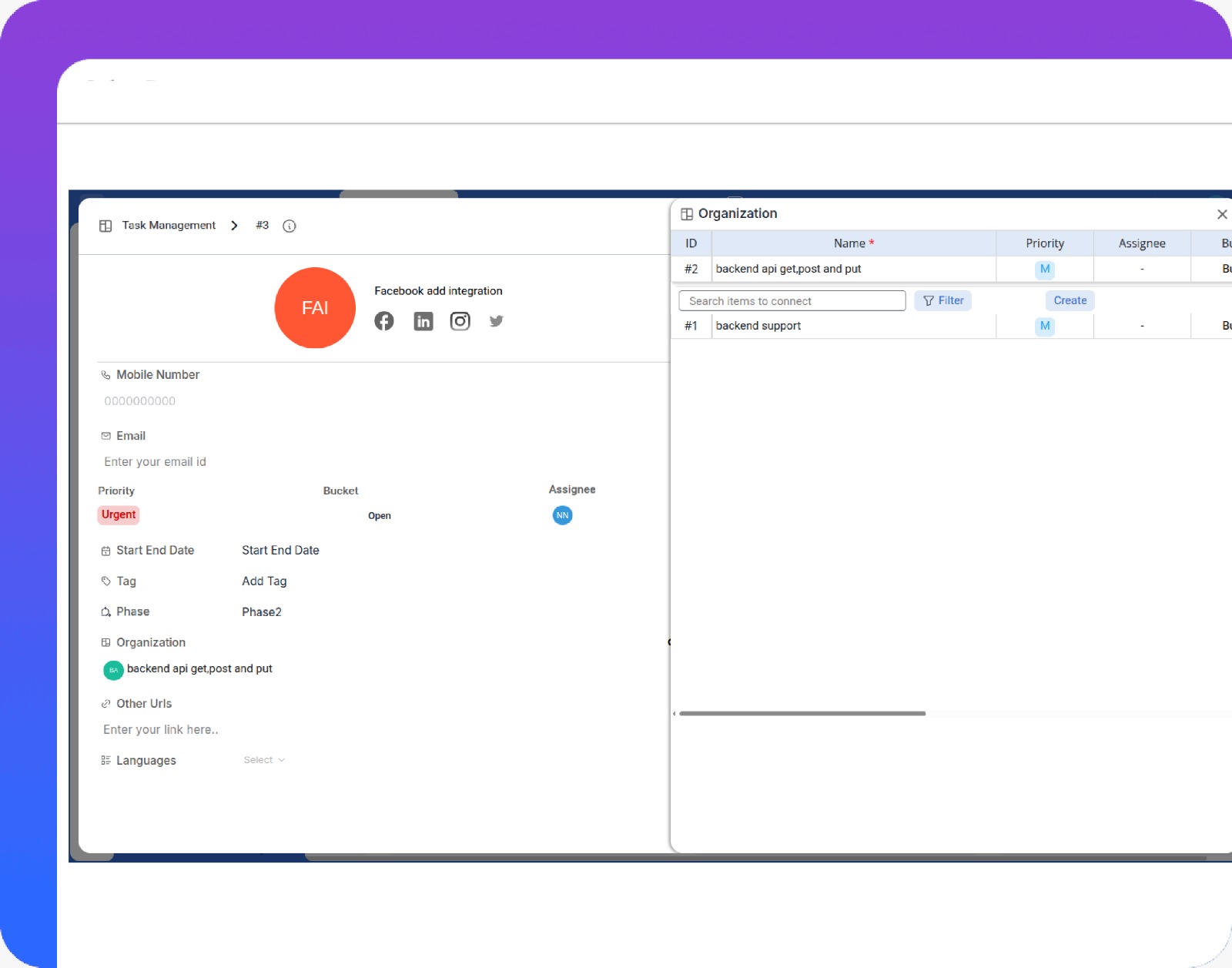Click the Urgent priority label
Viewport: 1232px width, 968px height.
tap(118, 514)
